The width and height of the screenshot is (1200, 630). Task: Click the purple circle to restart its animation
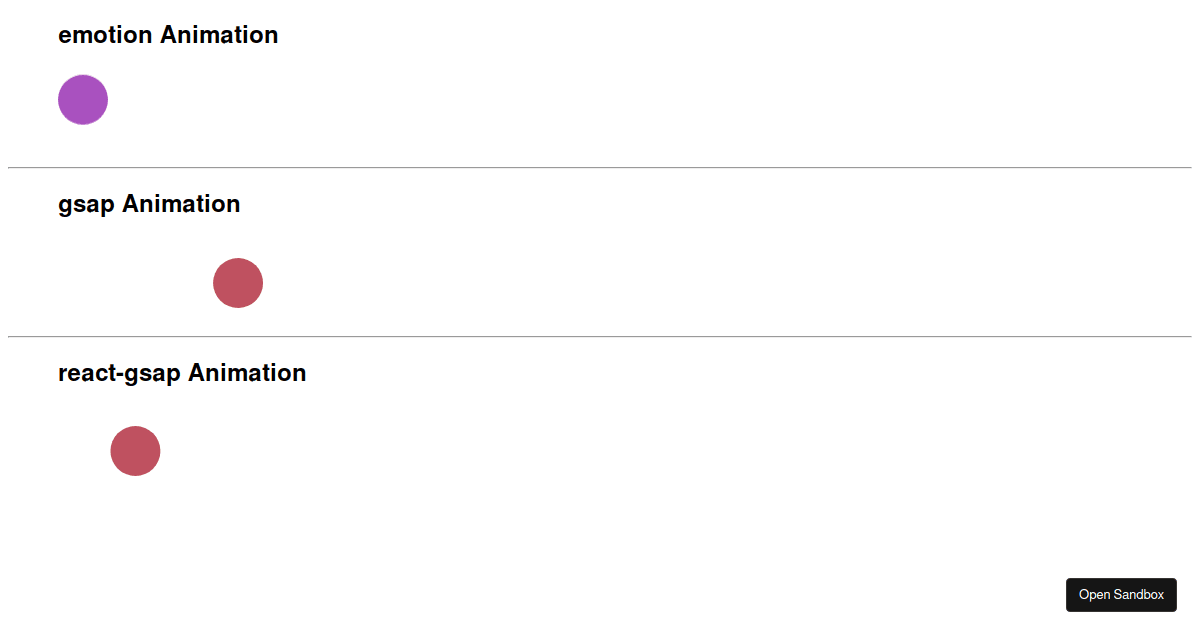(x=82, y=99)
